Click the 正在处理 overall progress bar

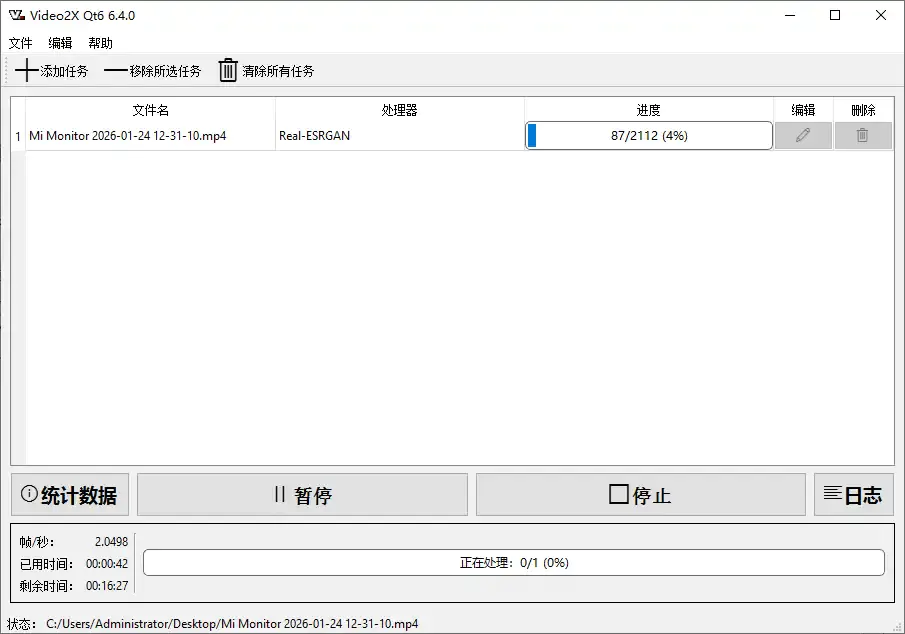tap(511, 562)
